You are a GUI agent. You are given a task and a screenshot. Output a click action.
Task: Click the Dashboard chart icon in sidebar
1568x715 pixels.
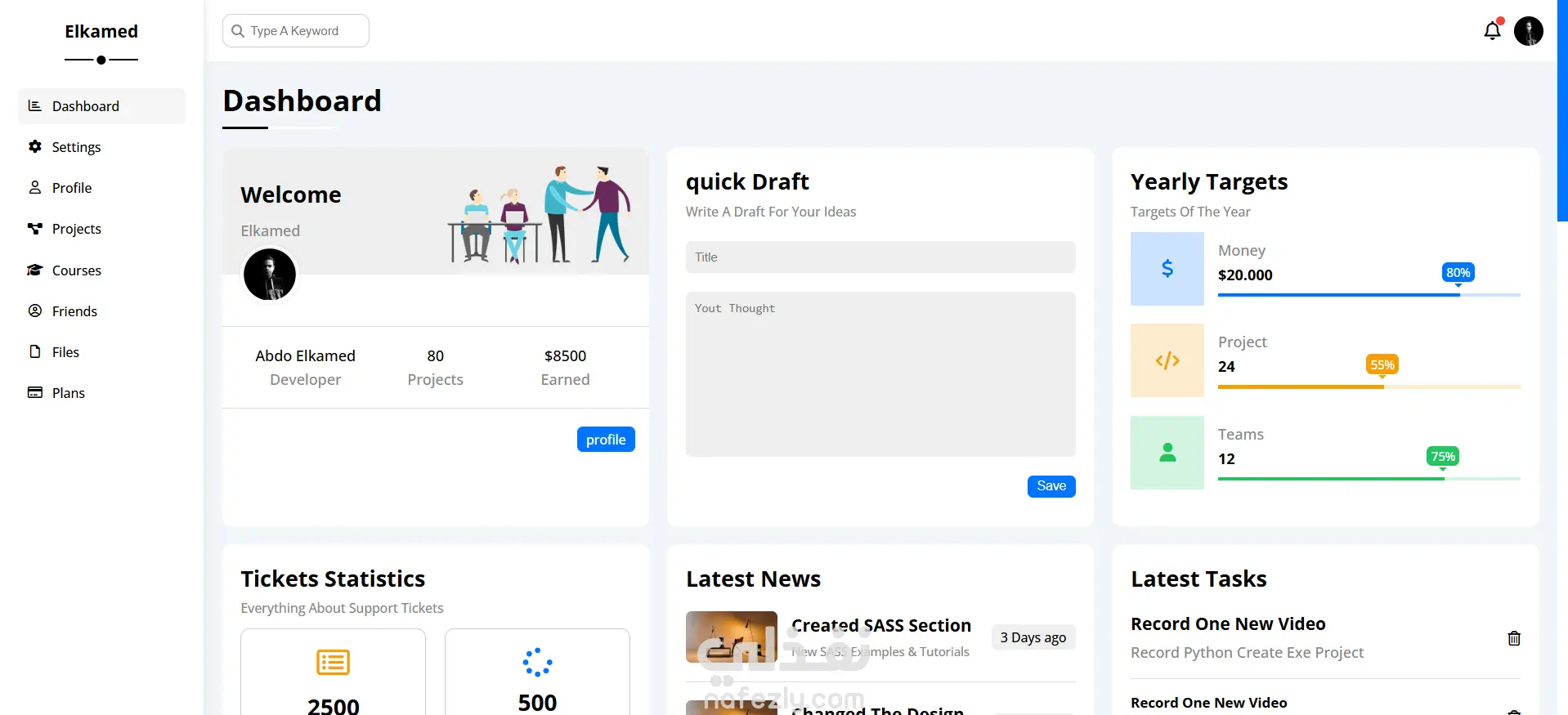(34, 105)
